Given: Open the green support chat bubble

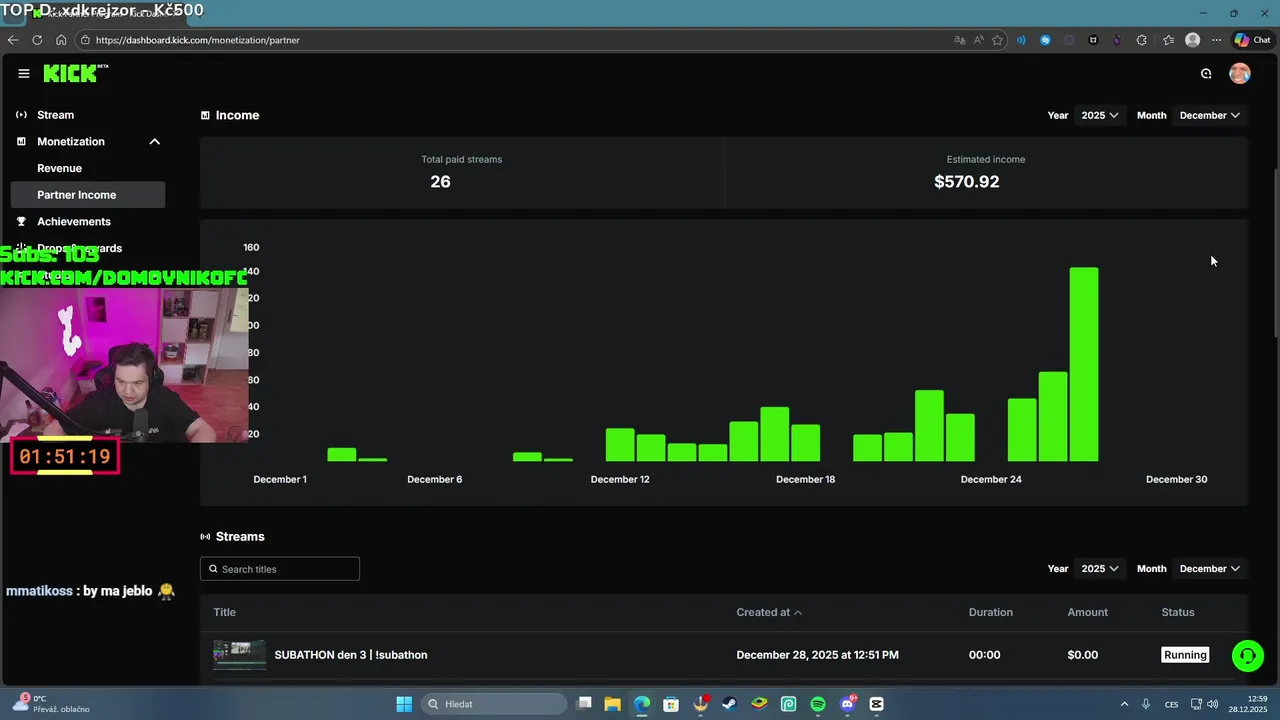Looking at the screenshot, I should click(1247, 655).
